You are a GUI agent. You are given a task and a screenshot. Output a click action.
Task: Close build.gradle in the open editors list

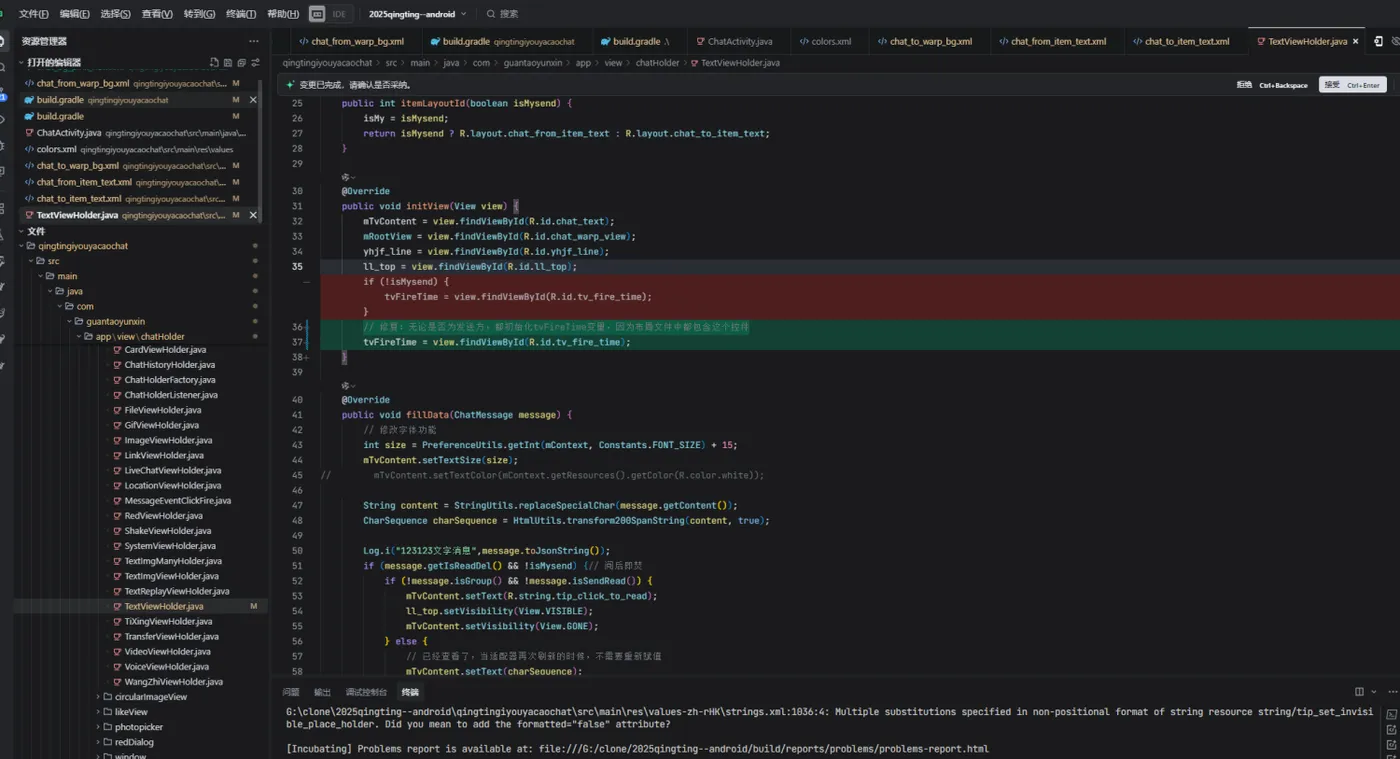[x=253, y=100]
